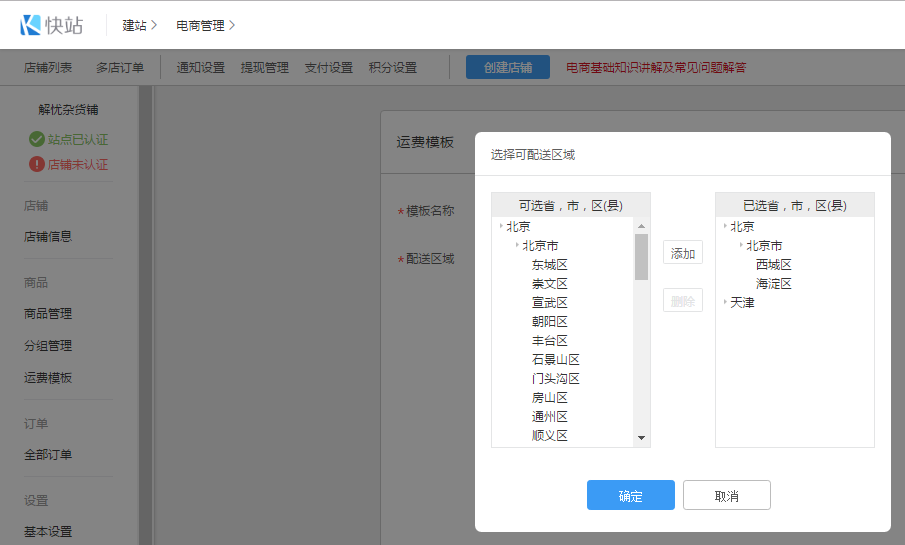Open the 提现管理 tab
The height and width of the screenshot is (545, 905).
(x=264, y=68)
